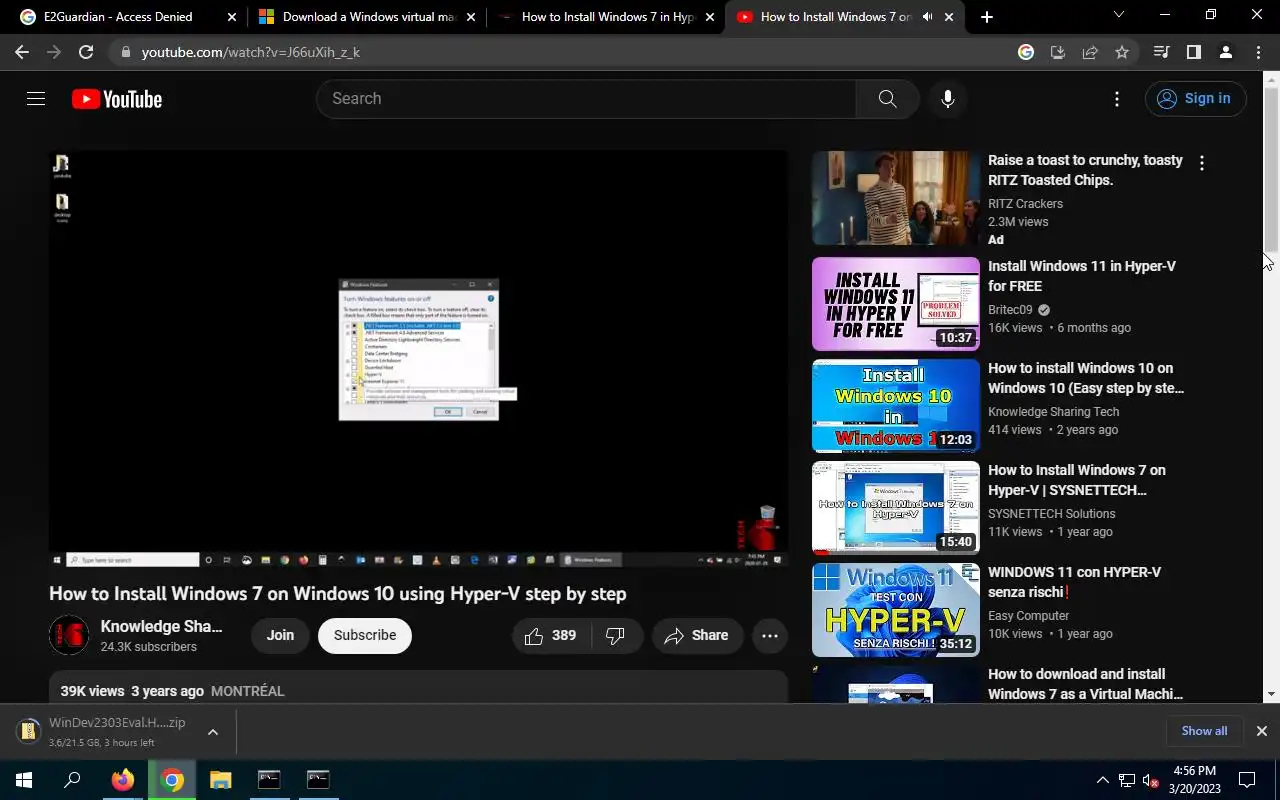
Task: Open Chrome profile icon
Action: pyautogui.click(x=1225, y=52)
